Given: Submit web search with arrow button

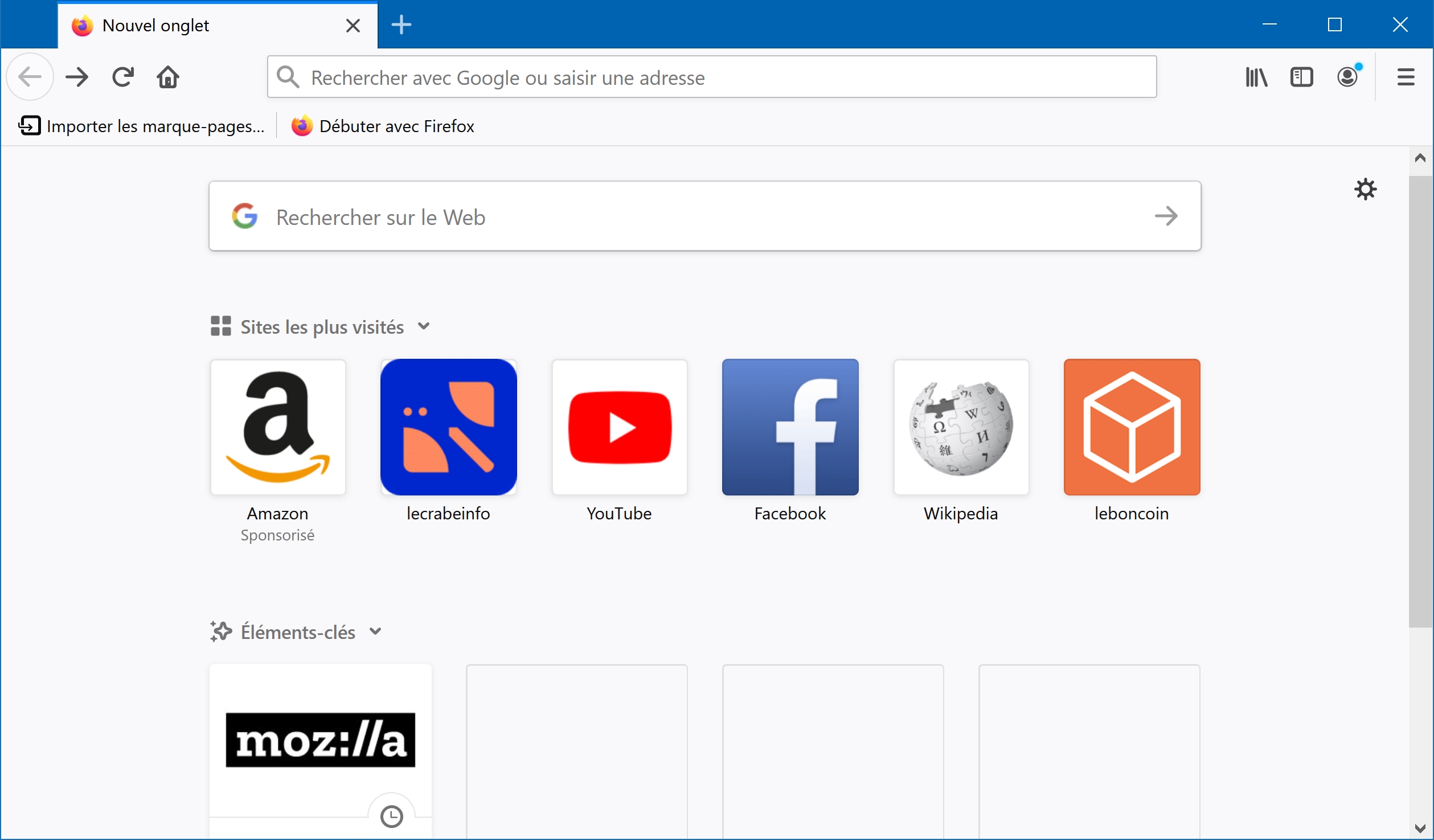Looking at the screenshot, I should [1166, 216].
